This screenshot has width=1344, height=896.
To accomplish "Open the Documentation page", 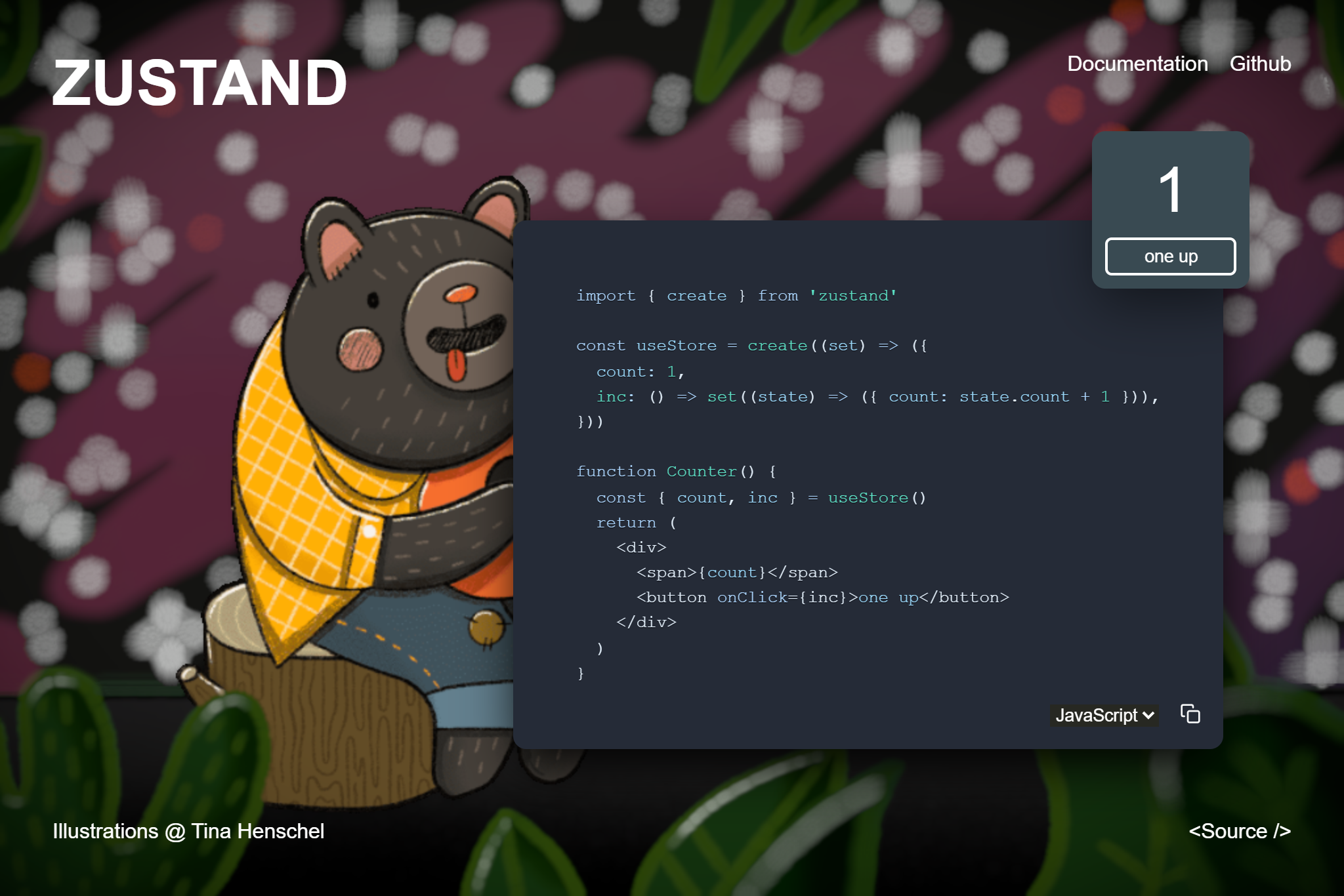I will (1137, 64).
